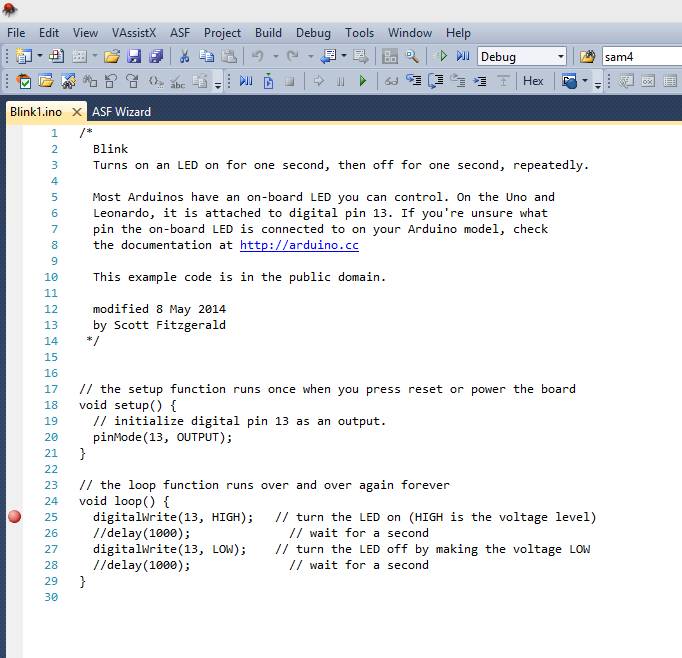Close the Blink1.ino tab

(77, 112)
